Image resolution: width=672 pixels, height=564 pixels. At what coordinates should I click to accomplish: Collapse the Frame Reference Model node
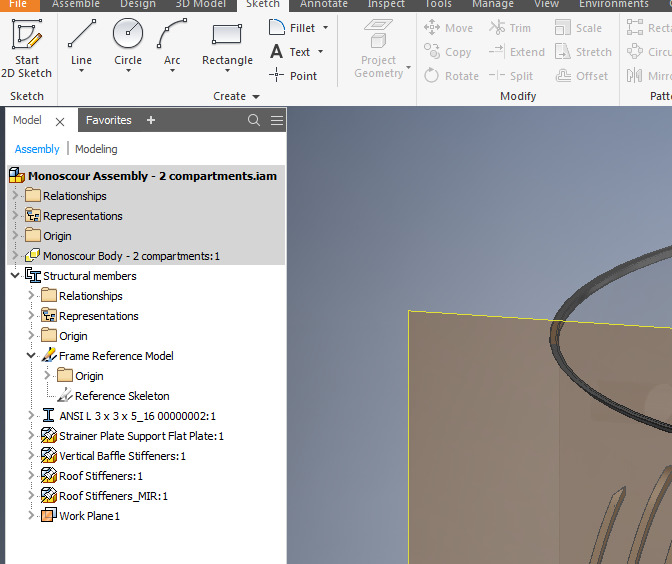coord(31,355)
